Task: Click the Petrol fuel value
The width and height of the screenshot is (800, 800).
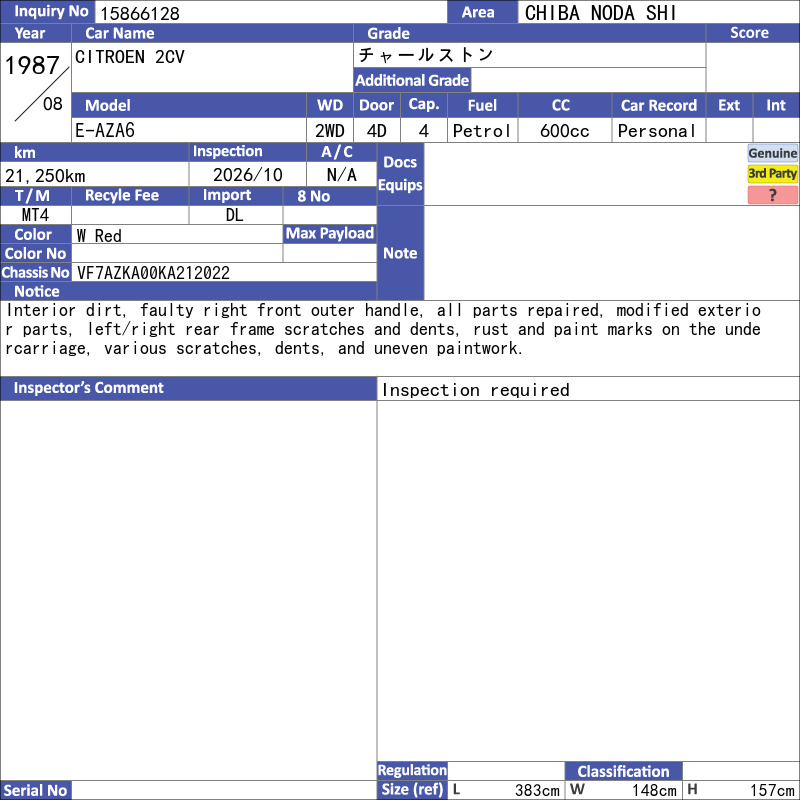Action: [x=482, y=131]
